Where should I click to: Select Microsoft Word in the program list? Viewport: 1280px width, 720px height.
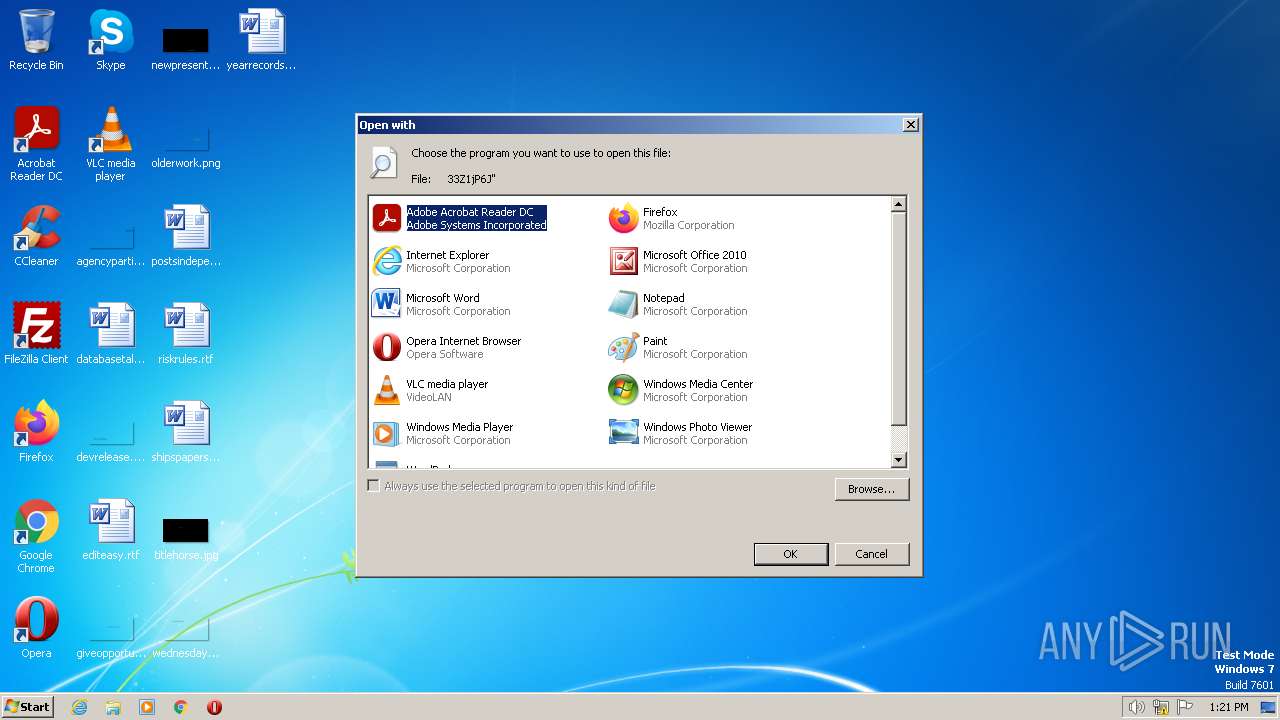(x=442, y=304)
